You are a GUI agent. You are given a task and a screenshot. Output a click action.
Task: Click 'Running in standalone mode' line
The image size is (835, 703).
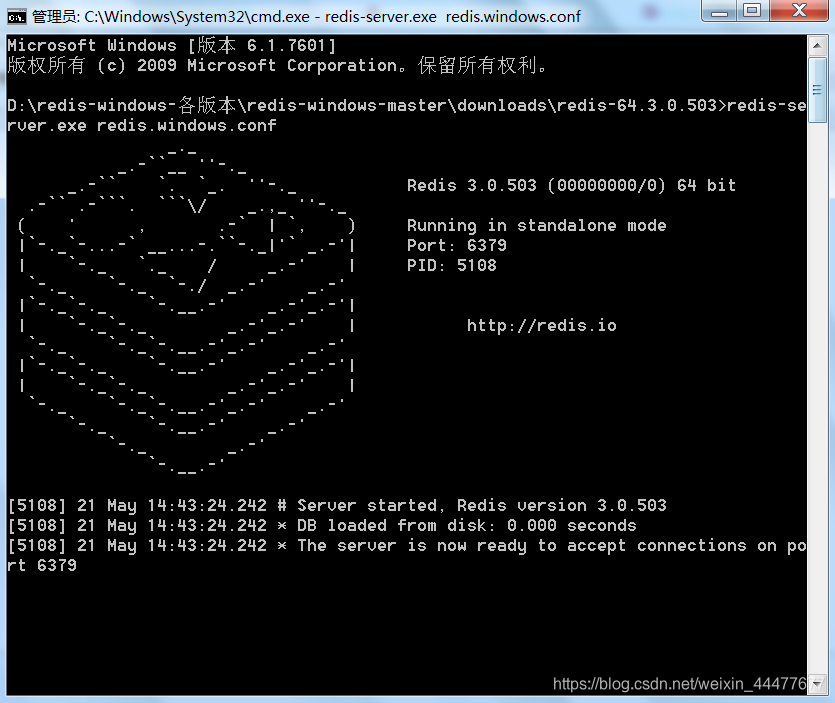(x=536, y=226)
